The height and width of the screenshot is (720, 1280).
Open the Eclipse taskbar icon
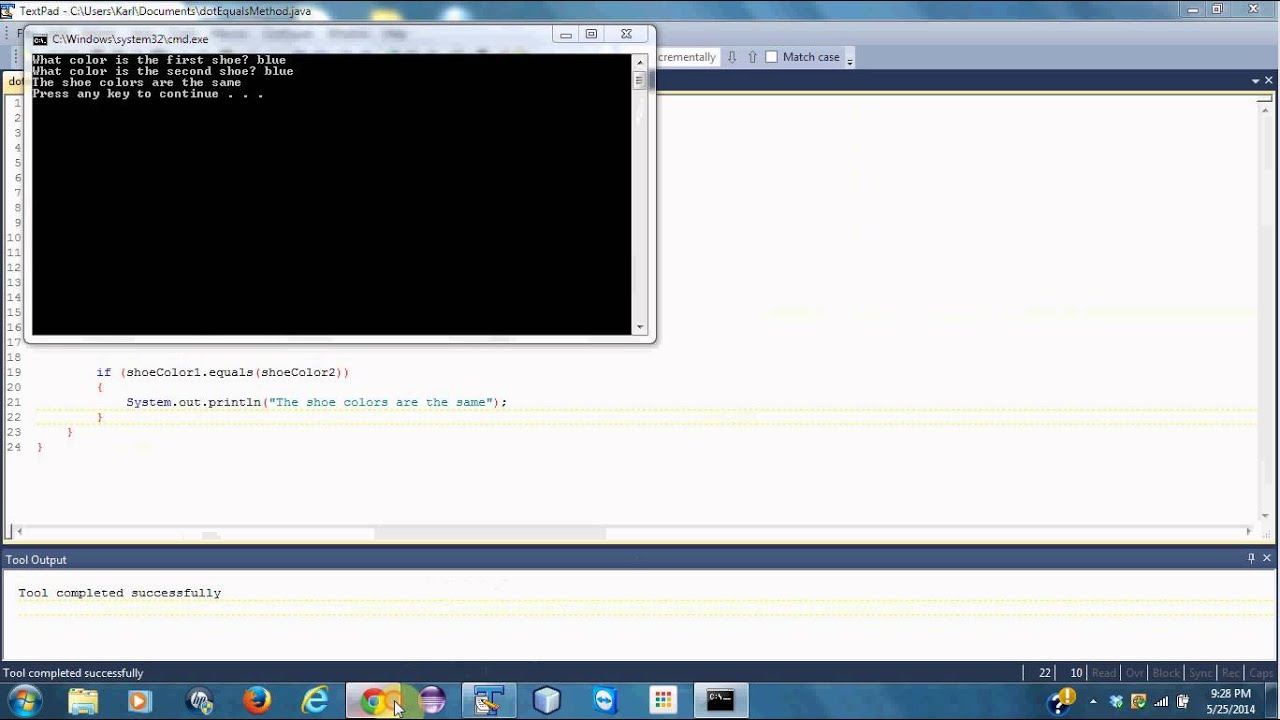tap(432, 701)
